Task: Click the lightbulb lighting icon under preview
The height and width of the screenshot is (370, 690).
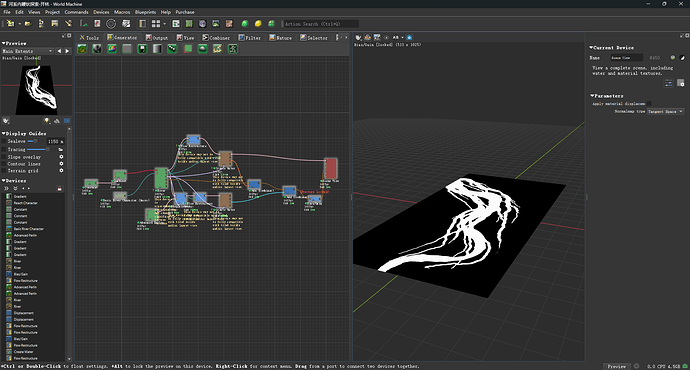Action: [x=47, y=121]
